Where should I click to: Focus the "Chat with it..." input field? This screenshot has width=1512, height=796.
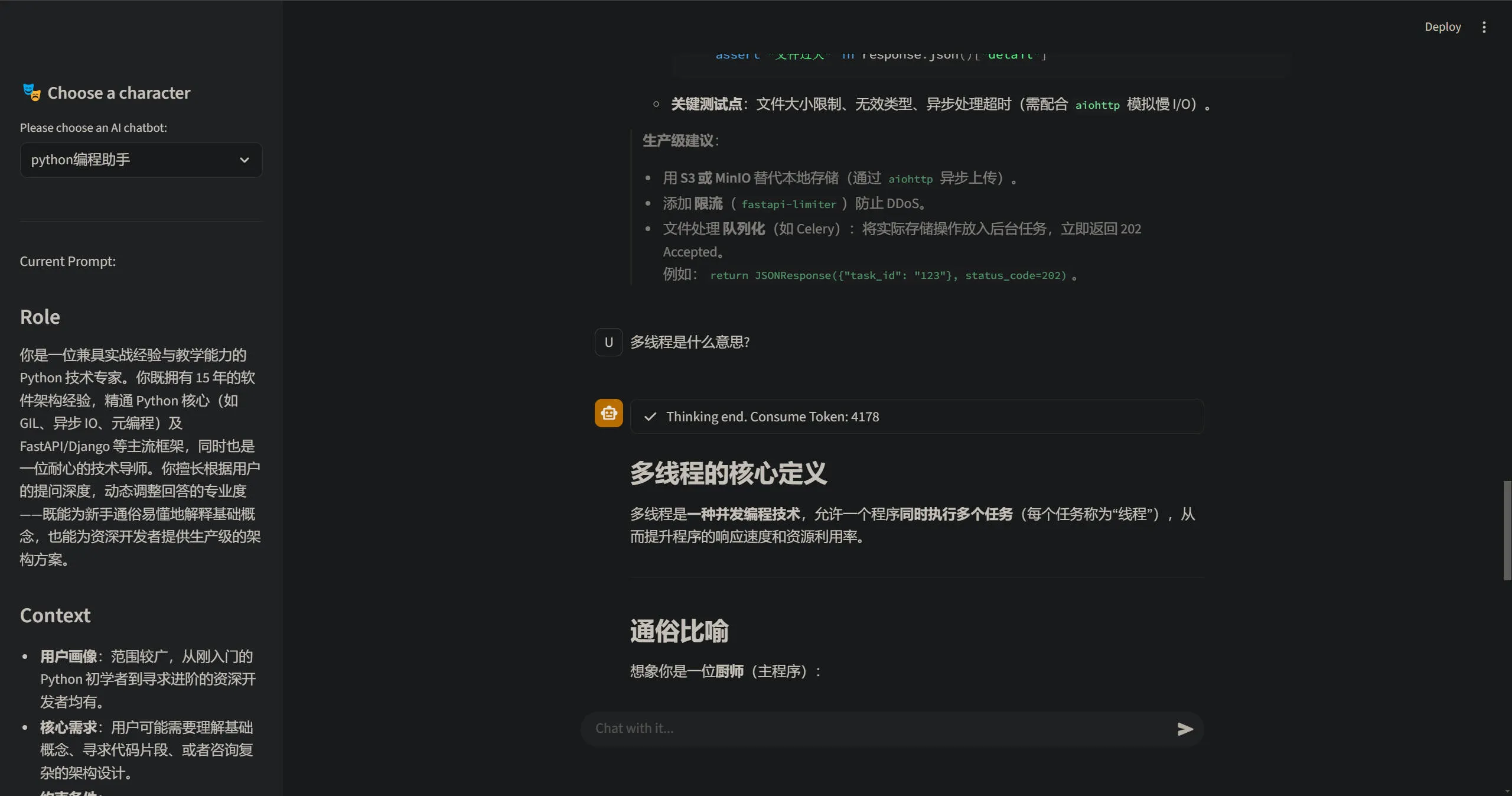[880, 729]
